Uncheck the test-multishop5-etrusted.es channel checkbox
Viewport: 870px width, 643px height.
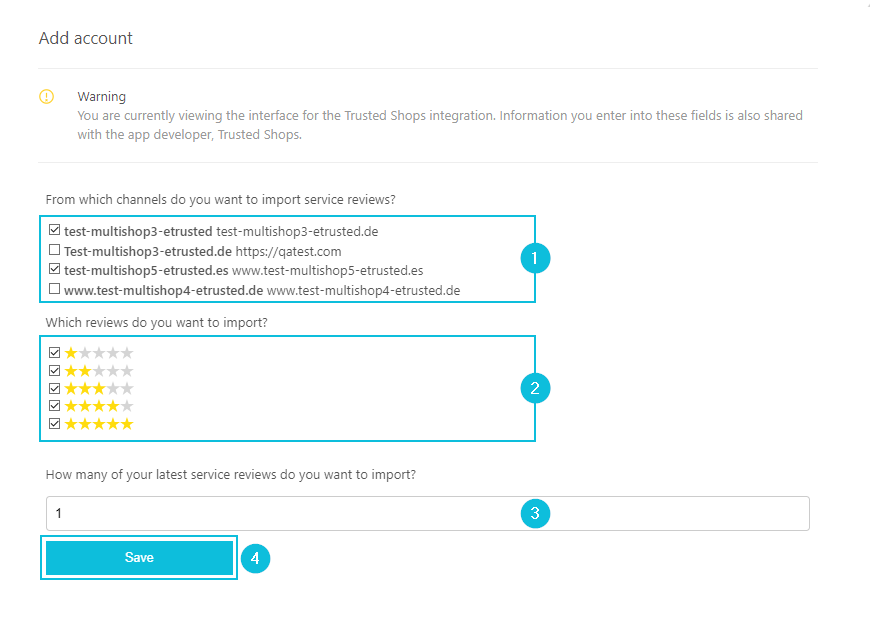[54, 269]
